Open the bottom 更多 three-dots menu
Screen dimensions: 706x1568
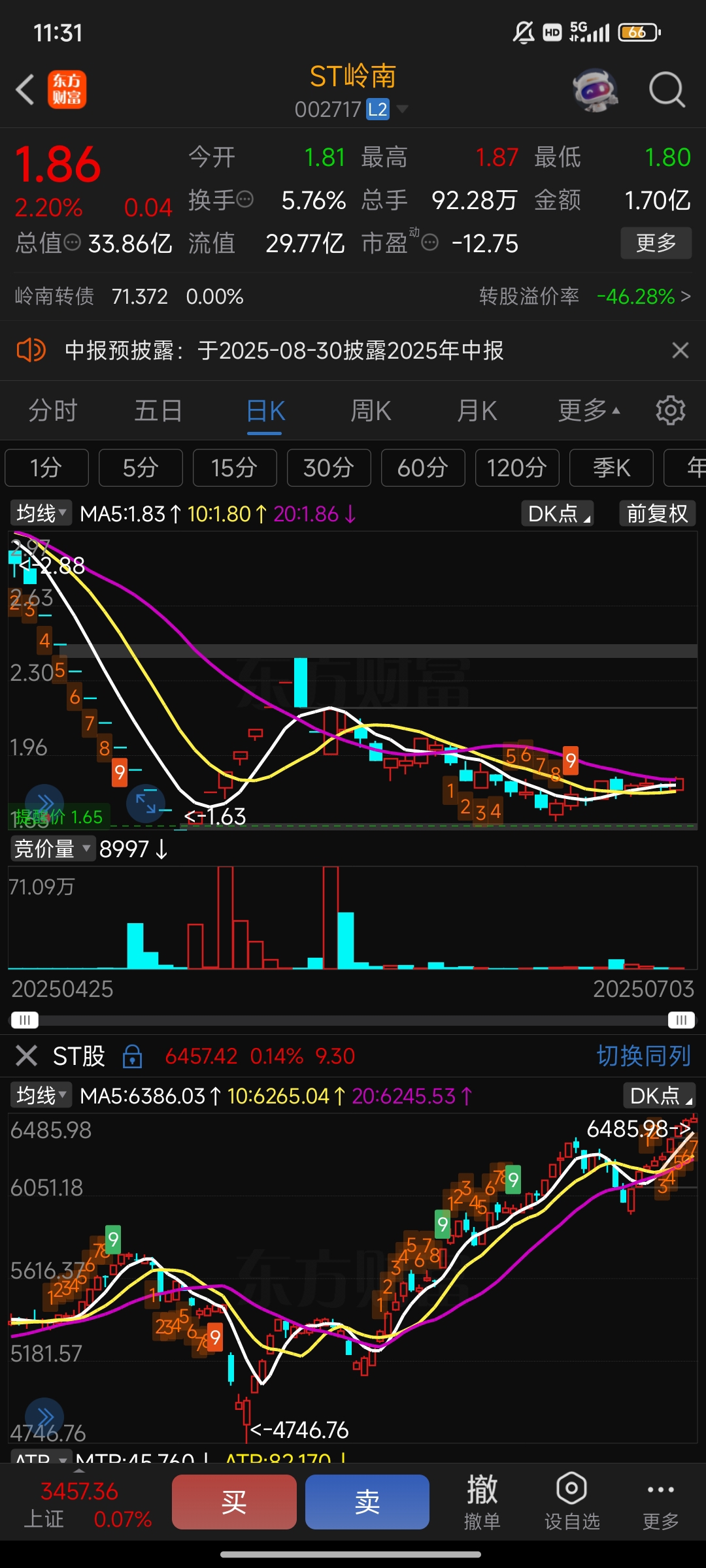(x=660, y=1502)
